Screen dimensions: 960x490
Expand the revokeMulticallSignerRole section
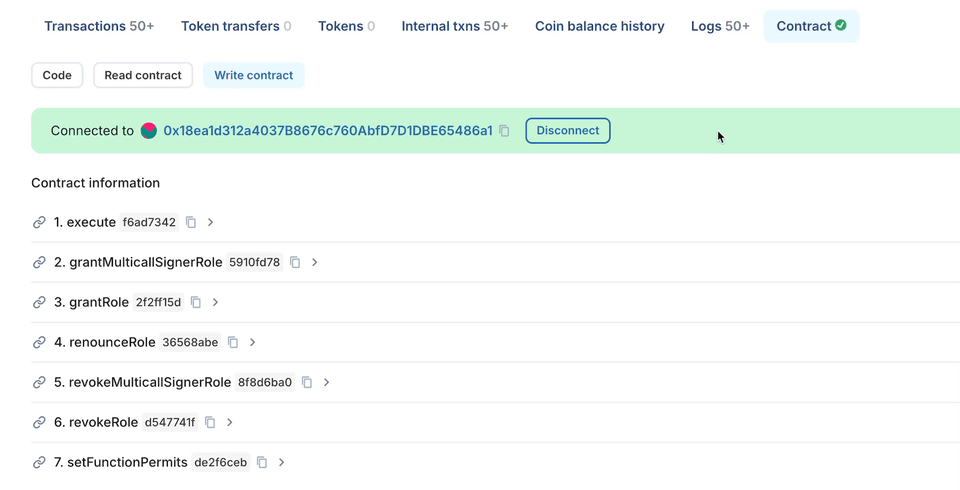[326, 382]
